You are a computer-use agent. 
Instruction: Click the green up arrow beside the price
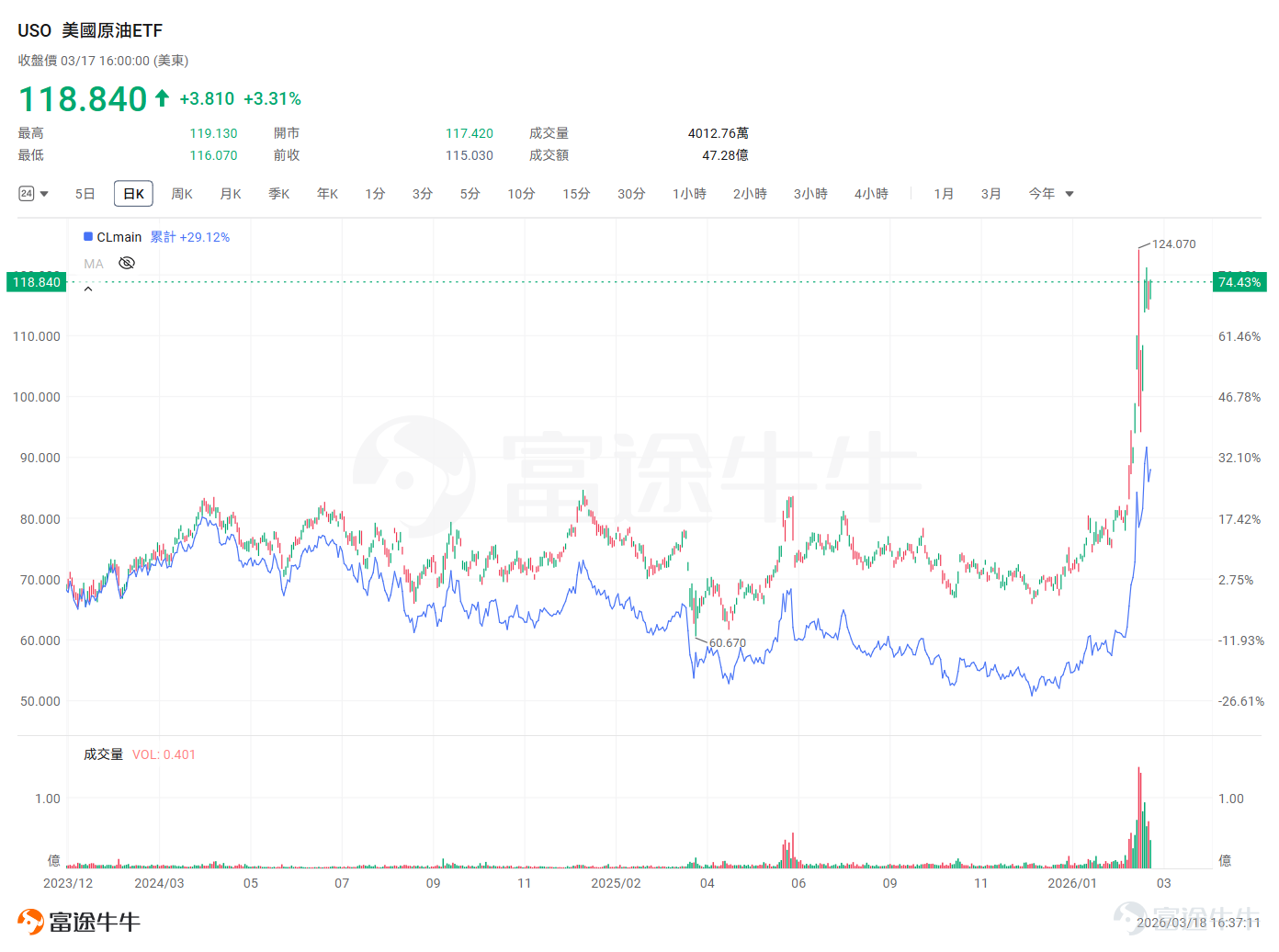162,98
